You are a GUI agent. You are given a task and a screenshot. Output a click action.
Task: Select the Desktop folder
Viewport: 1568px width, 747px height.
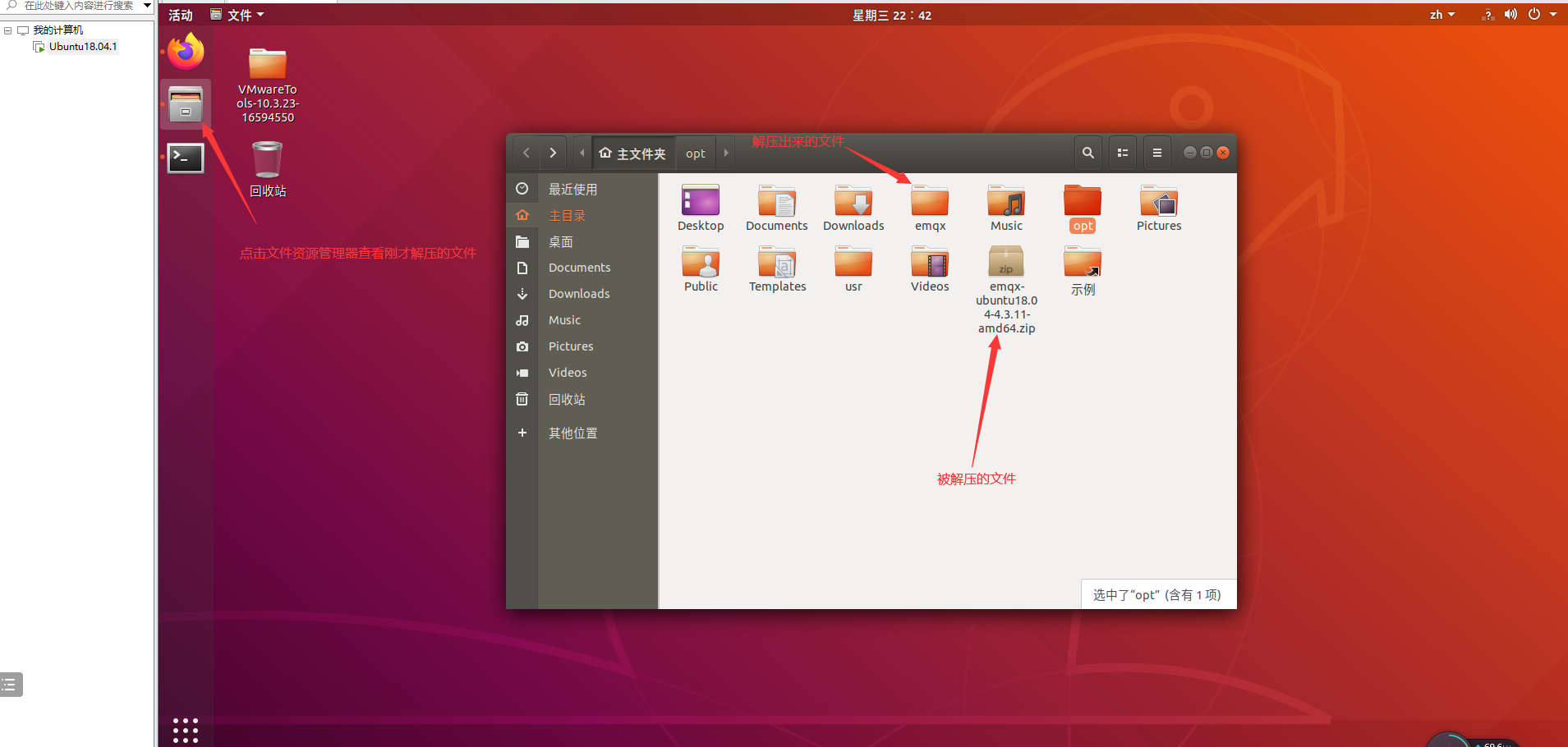(x=701, y=209)
